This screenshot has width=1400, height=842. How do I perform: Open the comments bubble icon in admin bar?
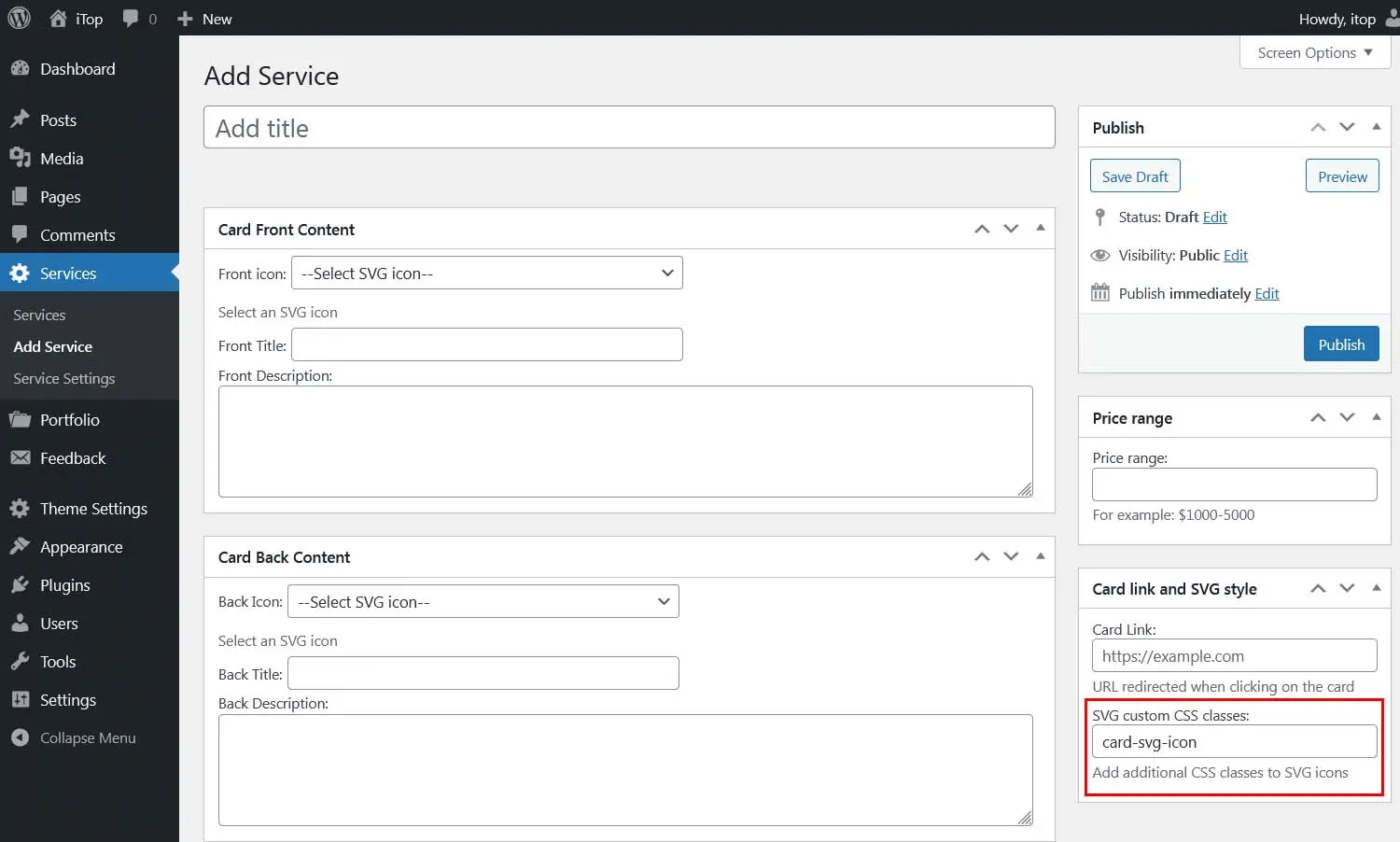(x=131, y=18)
